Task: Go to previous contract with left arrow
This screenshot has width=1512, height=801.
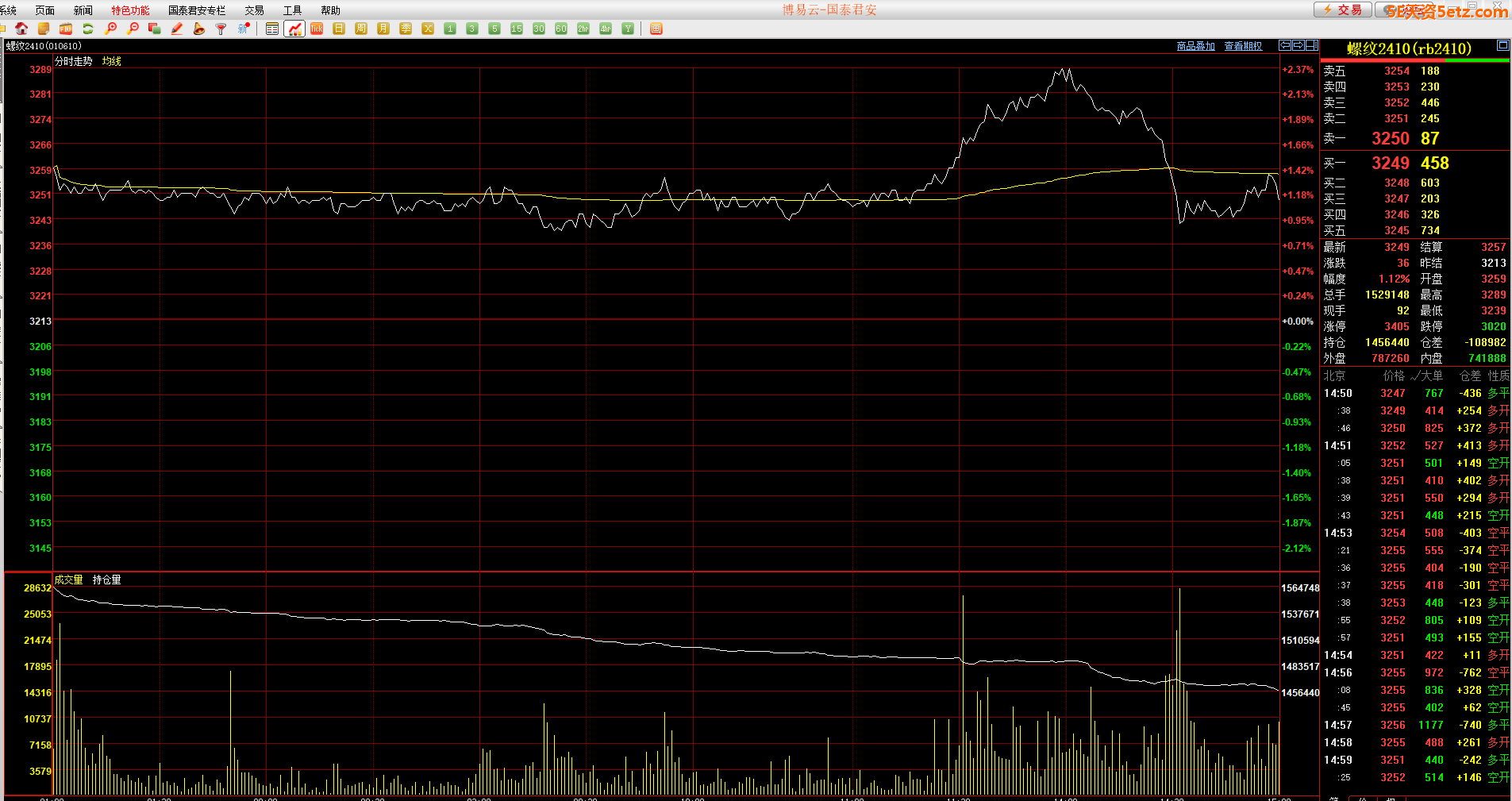Action: pos(1285,45)
